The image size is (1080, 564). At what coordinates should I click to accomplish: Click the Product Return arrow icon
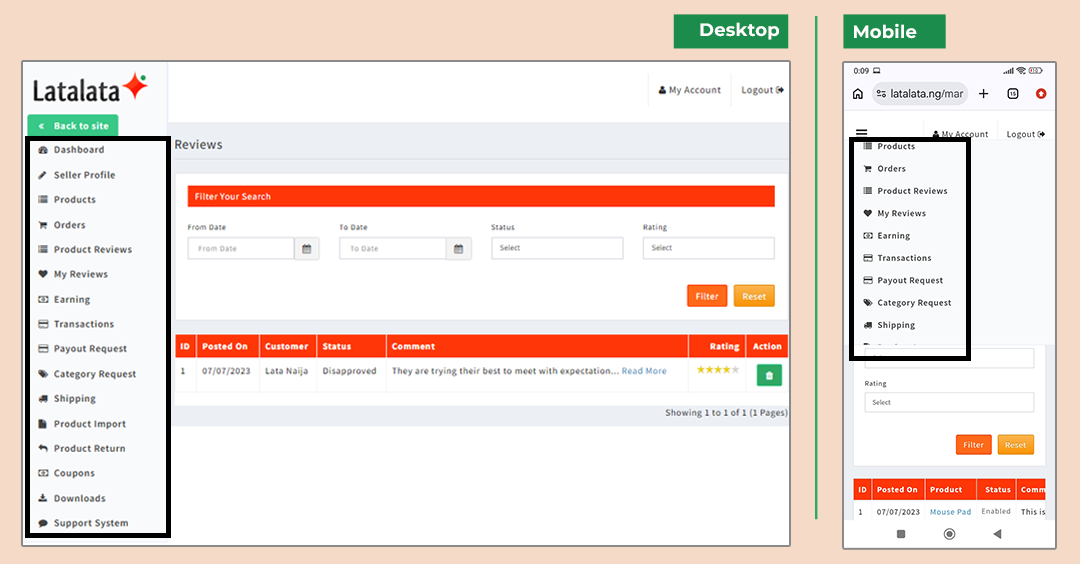click(x=43, y=448)
